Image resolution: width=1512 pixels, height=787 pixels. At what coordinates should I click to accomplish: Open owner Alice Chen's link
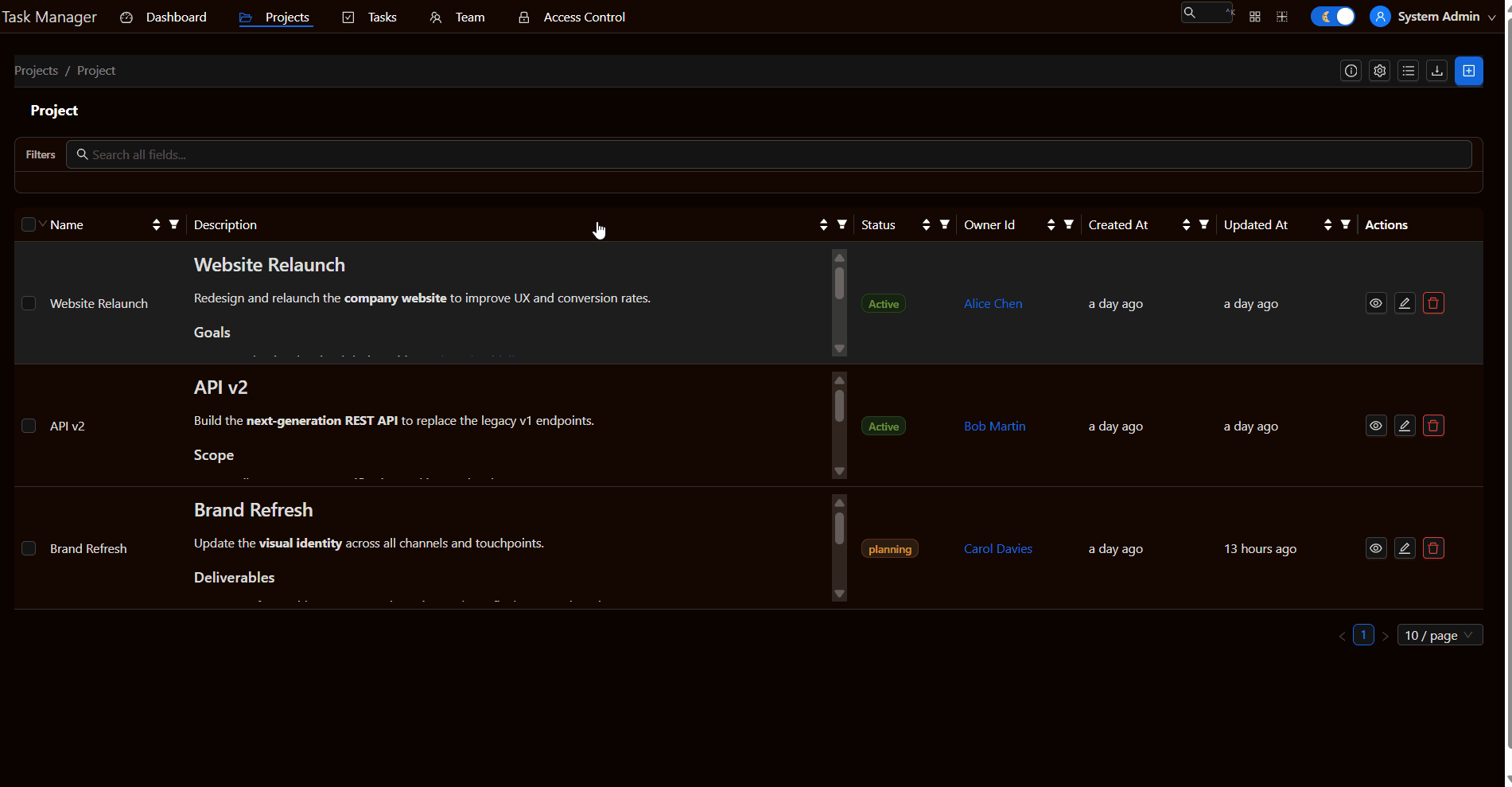[993, 303]
